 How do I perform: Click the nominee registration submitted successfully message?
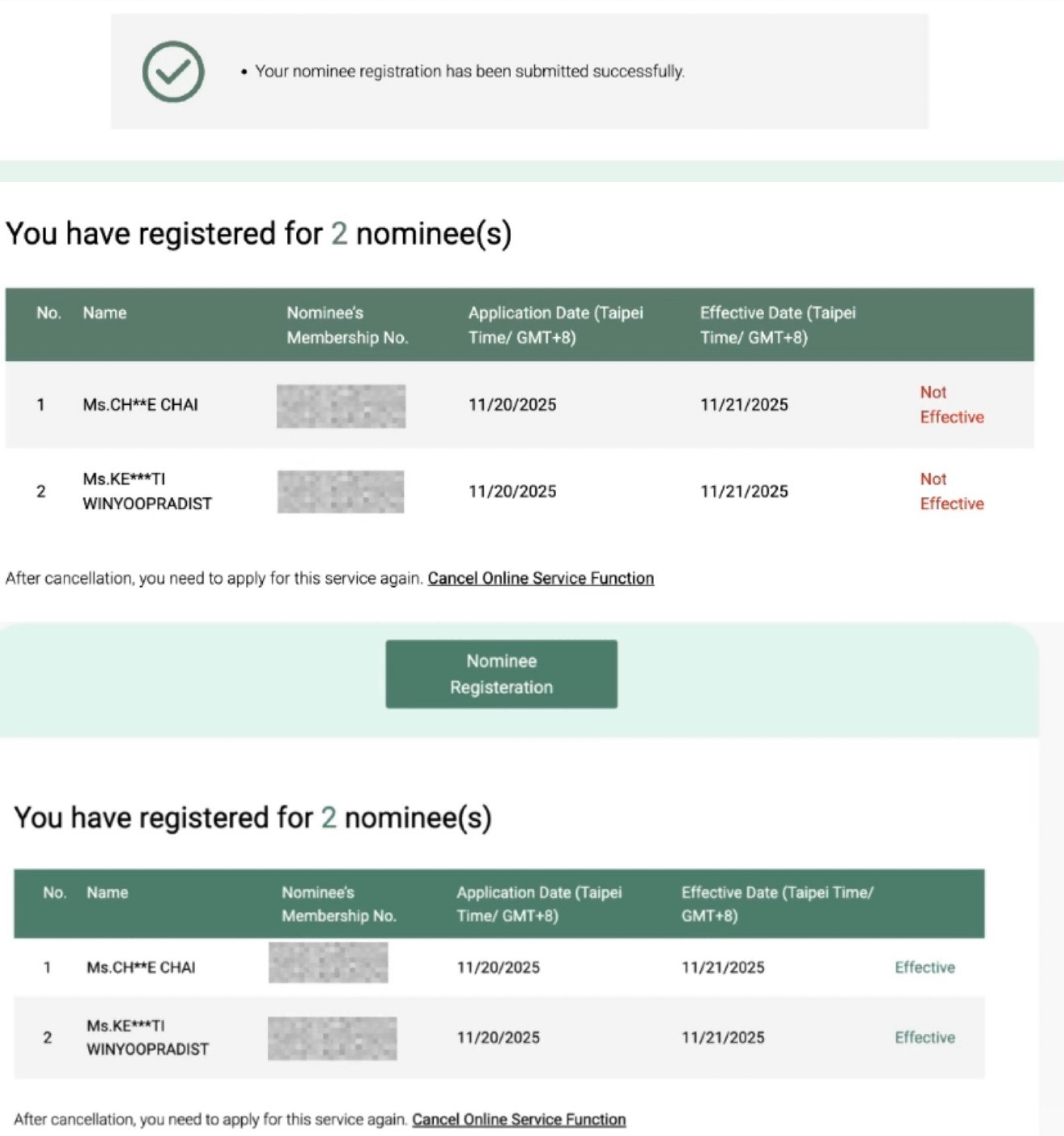(469, 71)
